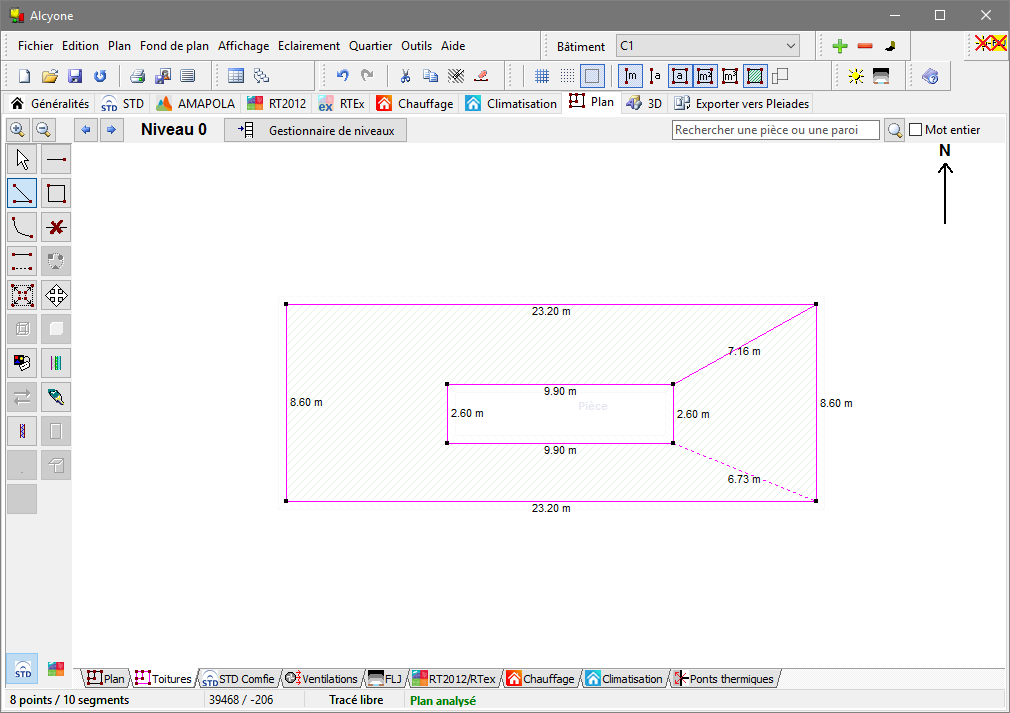Choose the arc curve drawing tool

(x=22, y=227)
